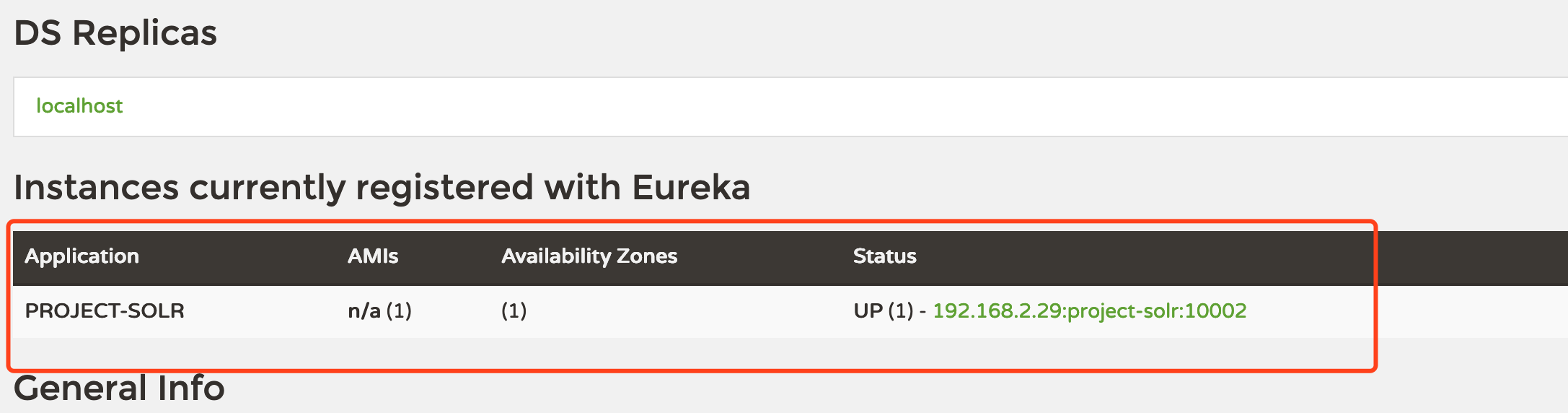Click the word Instances in the heading

click(96, 188)
